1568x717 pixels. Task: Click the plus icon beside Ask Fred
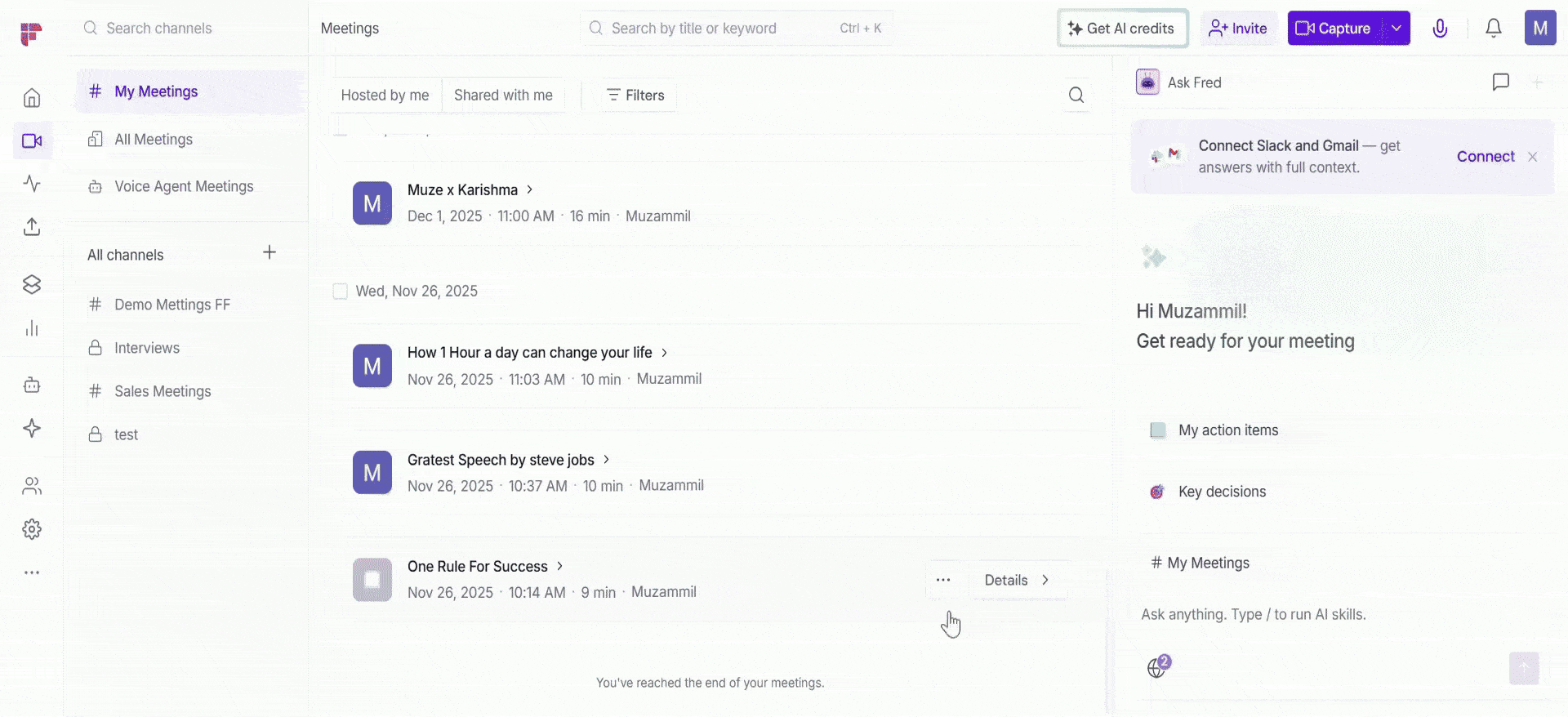(x=1537, y=82)
